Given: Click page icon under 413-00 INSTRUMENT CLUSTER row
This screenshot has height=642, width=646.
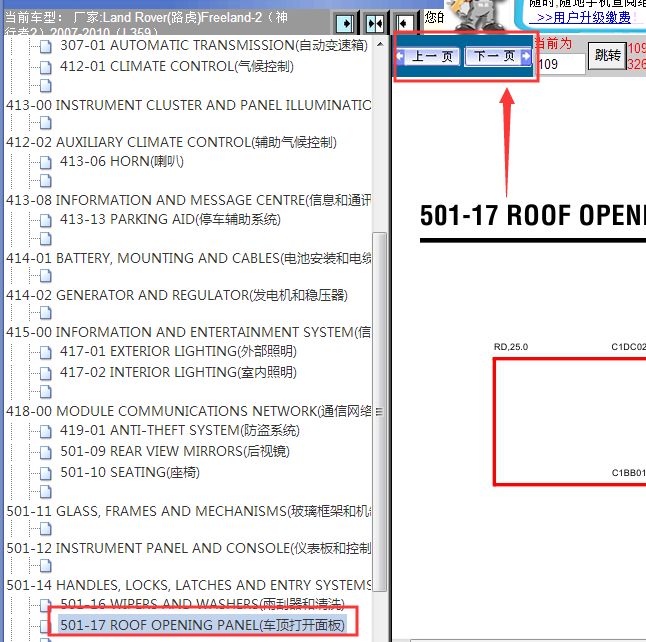Looking at the screenshot, I should click(46, 123).
